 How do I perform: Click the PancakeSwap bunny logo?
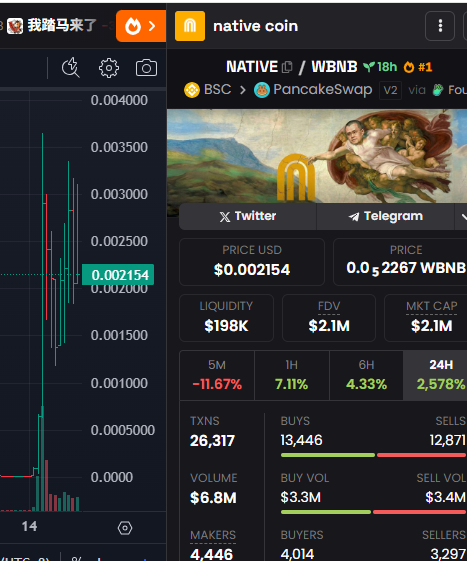pyautogui.click(x=262, y=90)
